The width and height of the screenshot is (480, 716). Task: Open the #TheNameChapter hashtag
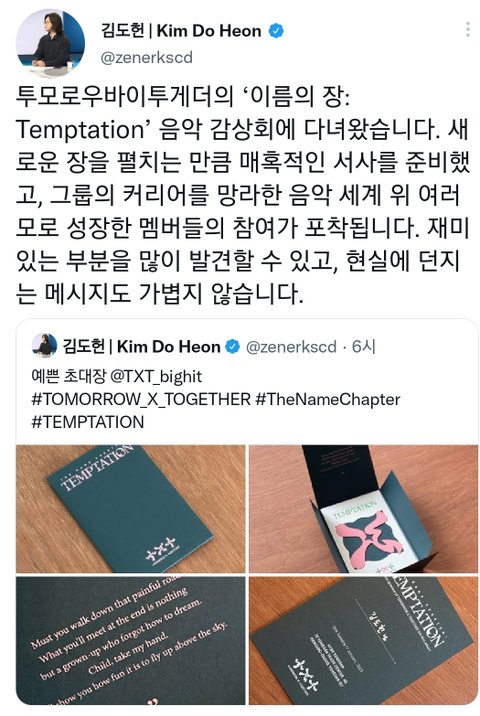tap(328, 399)
